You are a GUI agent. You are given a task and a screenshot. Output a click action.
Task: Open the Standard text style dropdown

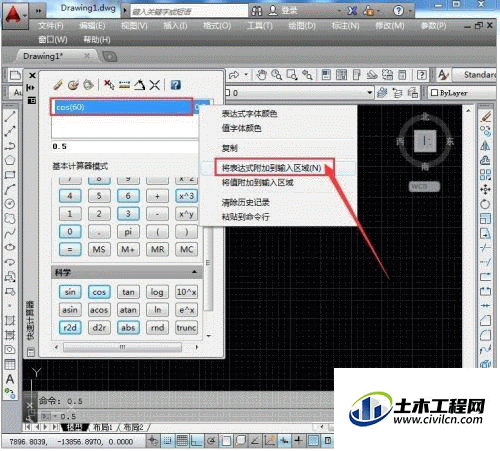[475, 75]
